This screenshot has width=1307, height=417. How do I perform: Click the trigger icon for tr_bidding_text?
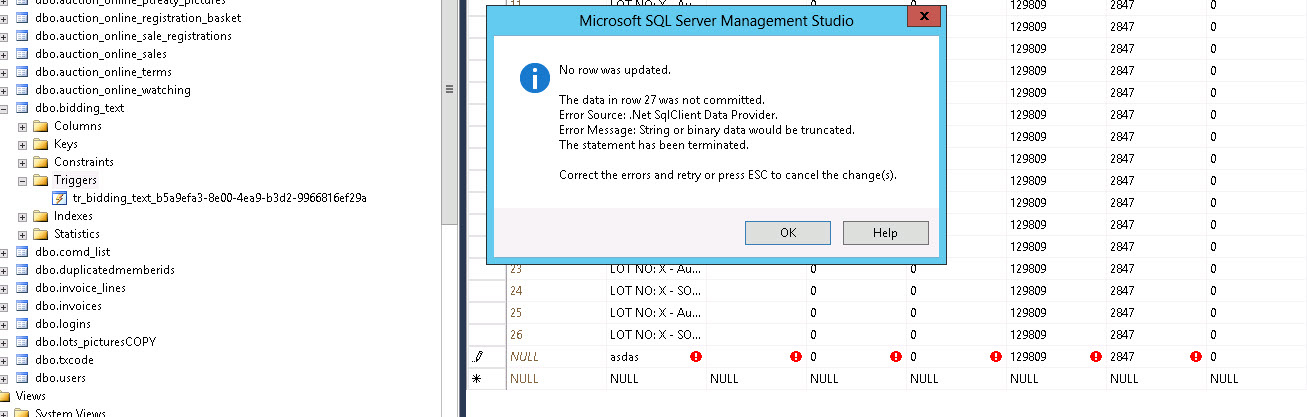(60, 198)
